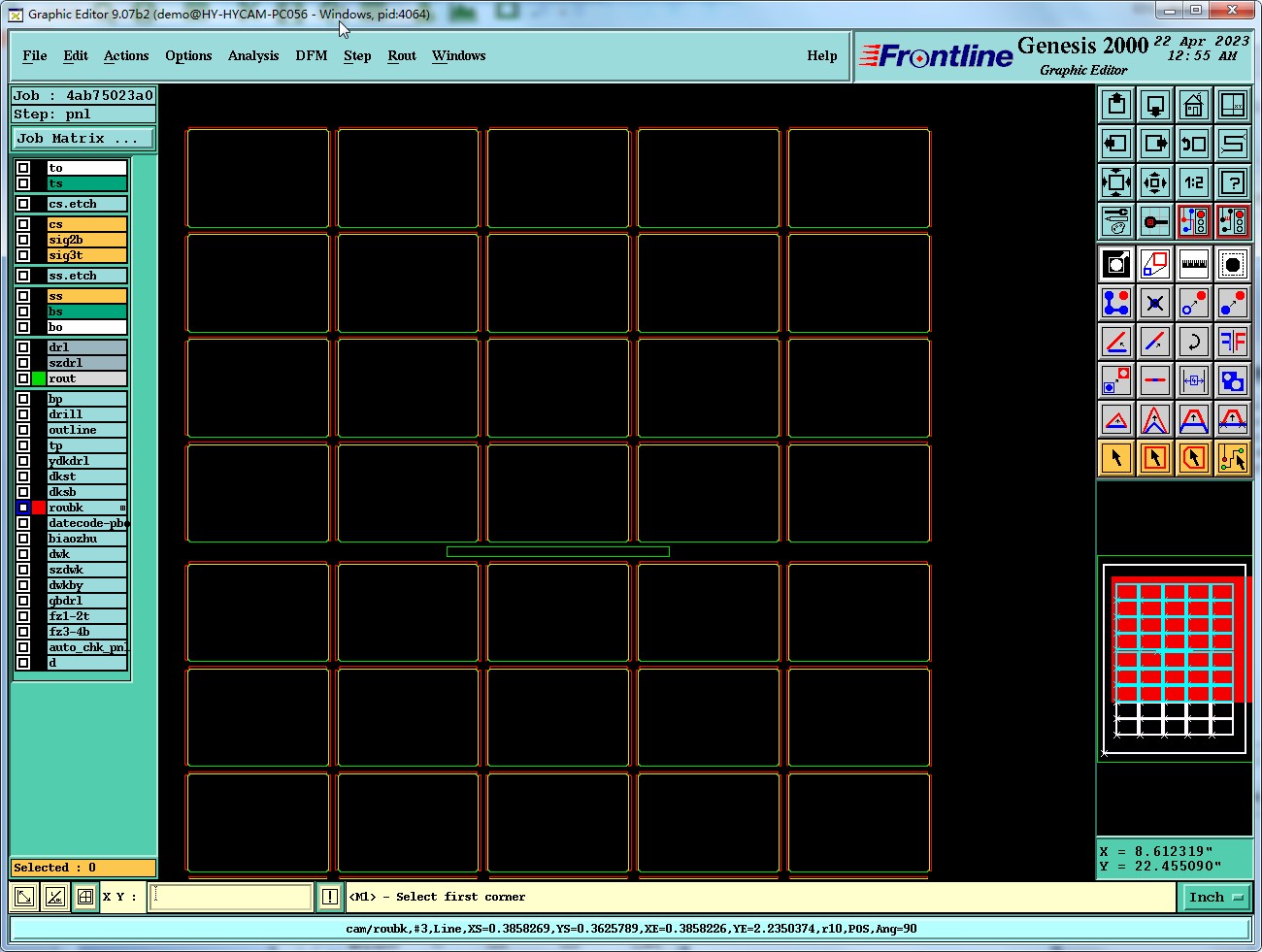The height and width of the screenshot is (952, 1262).
Task: Click the black square feature highlight icon
Action: point(1116,264)
